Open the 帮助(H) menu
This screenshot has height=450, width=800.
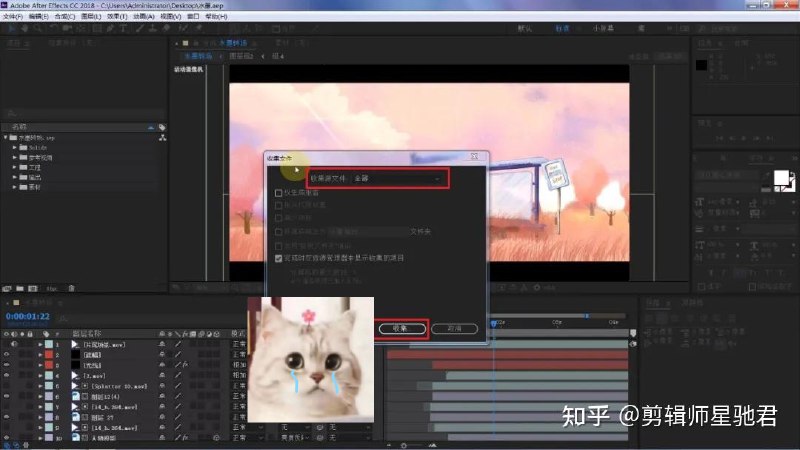pyautogui.click(x=216, y=16)
